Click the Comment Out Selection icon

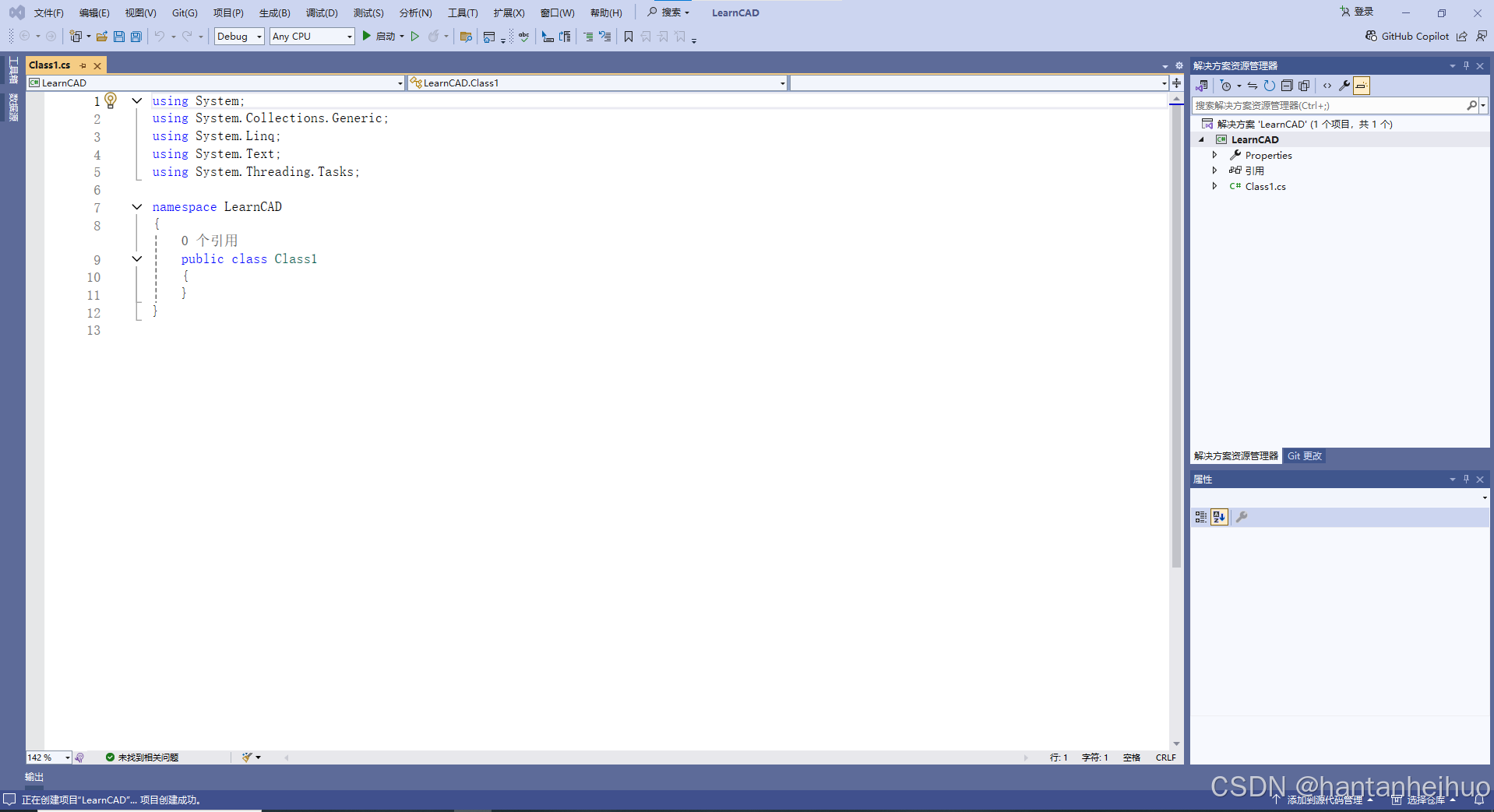click(x=588, y=37)
